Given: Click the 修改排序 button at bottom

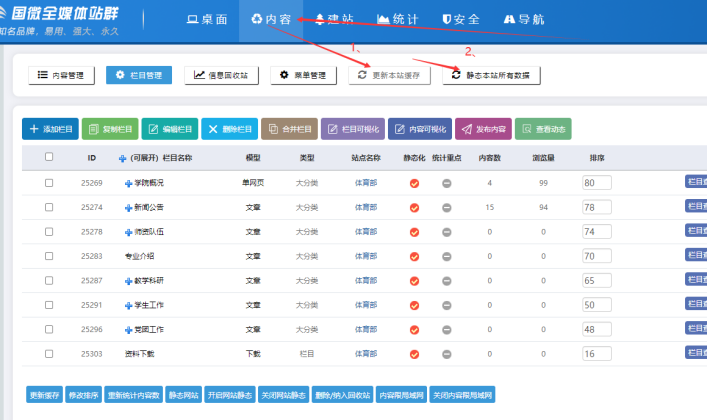Looking at the screenshot, I should (x=81, y=396).
